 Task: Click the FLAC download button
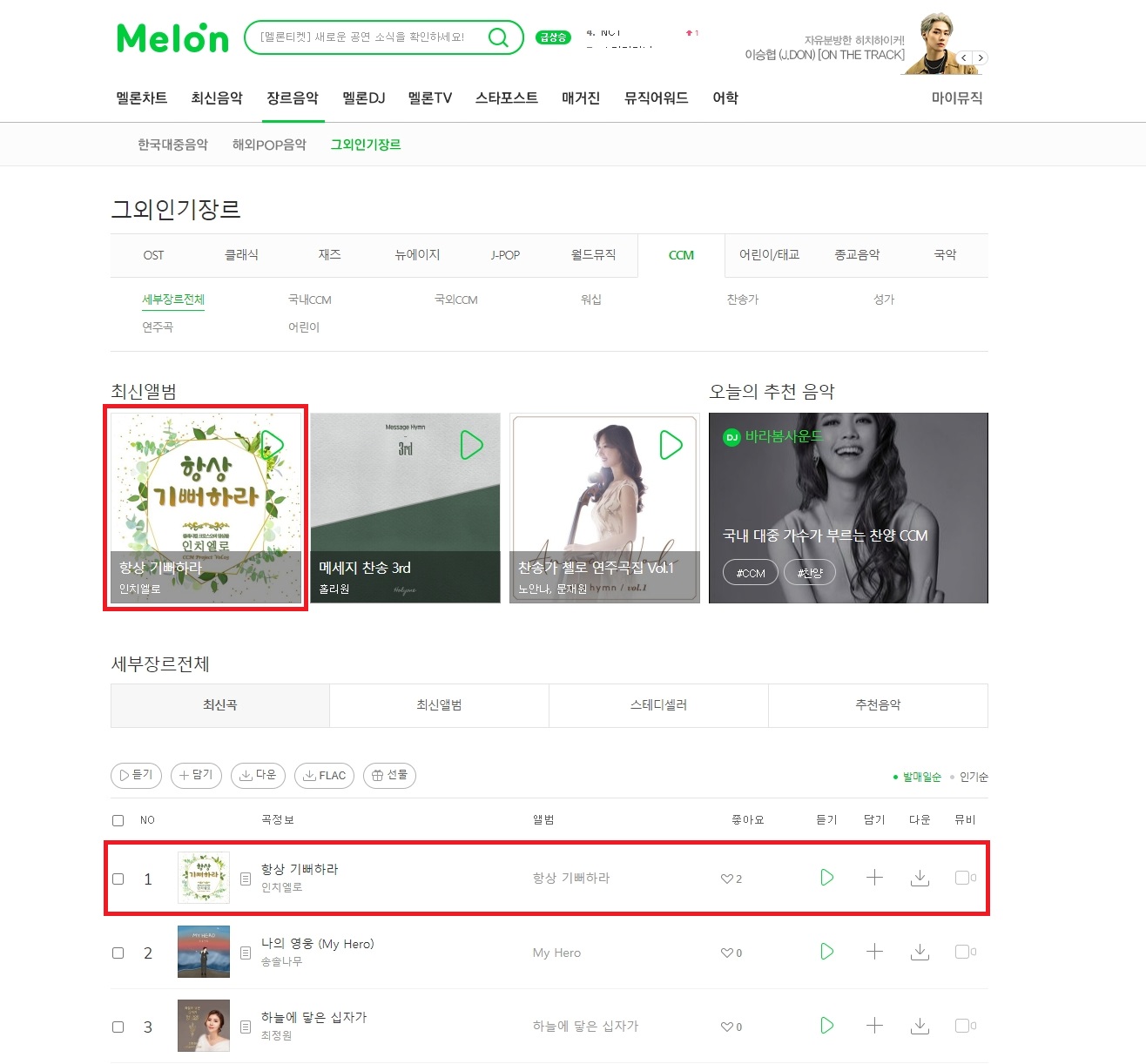(x=324, y=776)
